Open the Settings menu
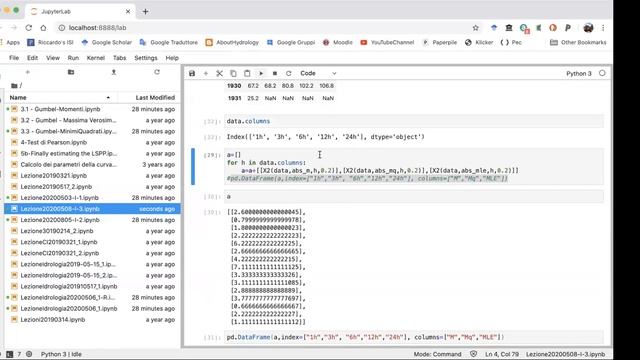 click(146, 58)
